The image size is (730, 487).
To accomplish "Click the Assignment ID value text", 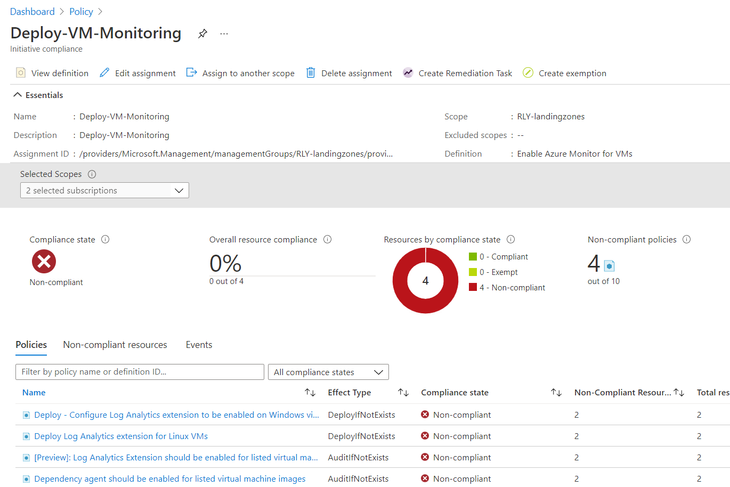I will tap(236, 154).
